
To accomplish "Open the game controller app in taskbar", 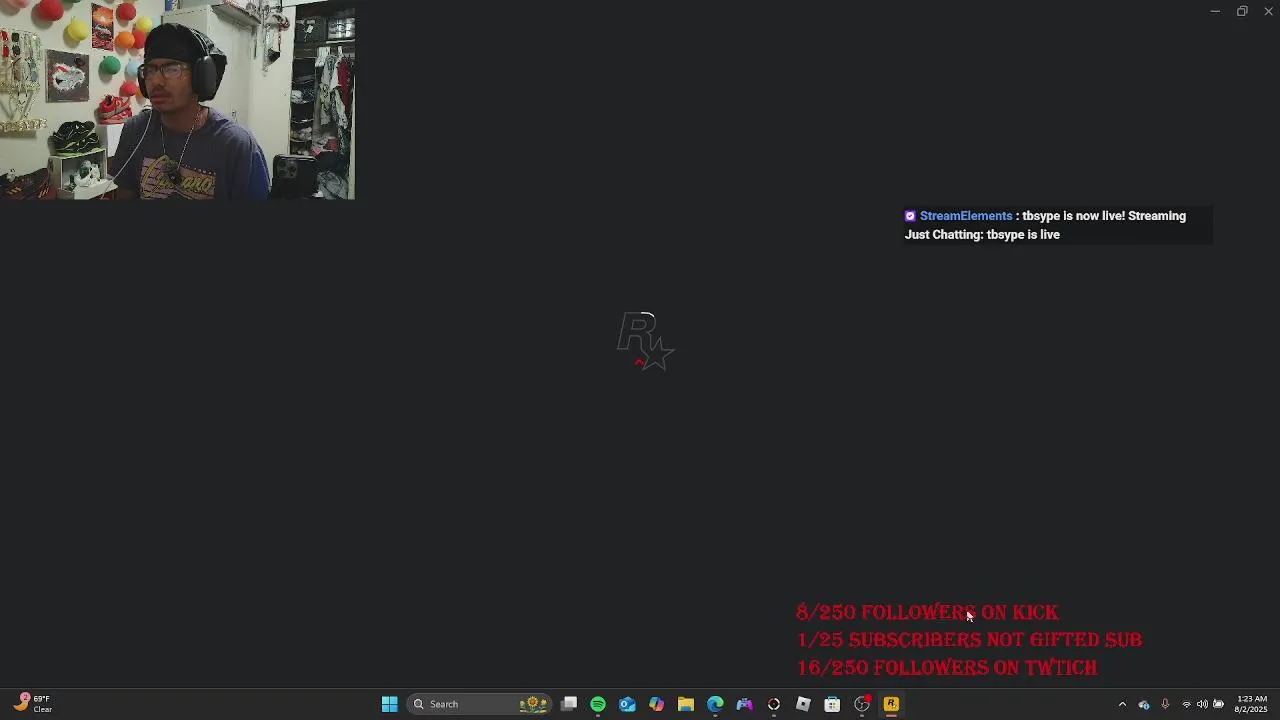I will [744, 704].
